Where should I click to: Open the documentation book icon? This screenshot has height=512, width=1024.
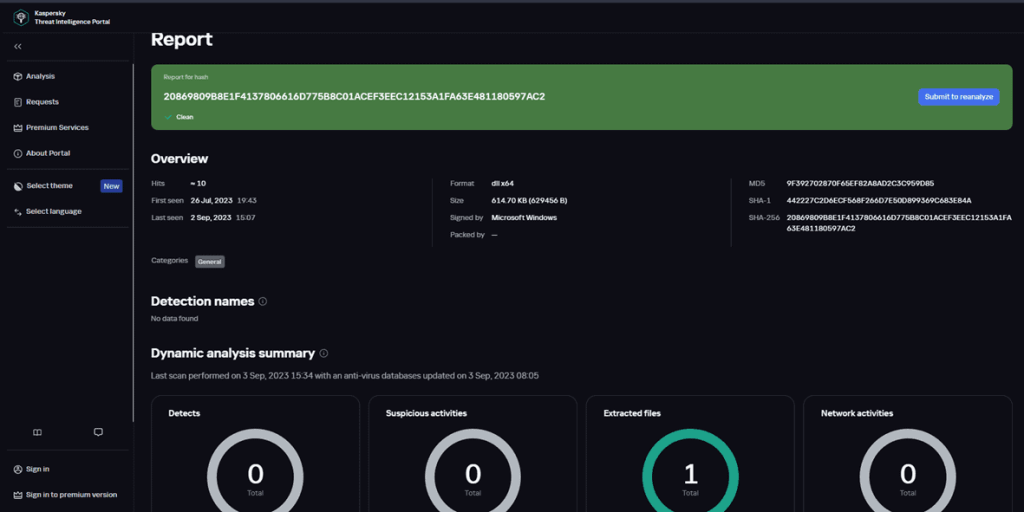coord(37,432)
